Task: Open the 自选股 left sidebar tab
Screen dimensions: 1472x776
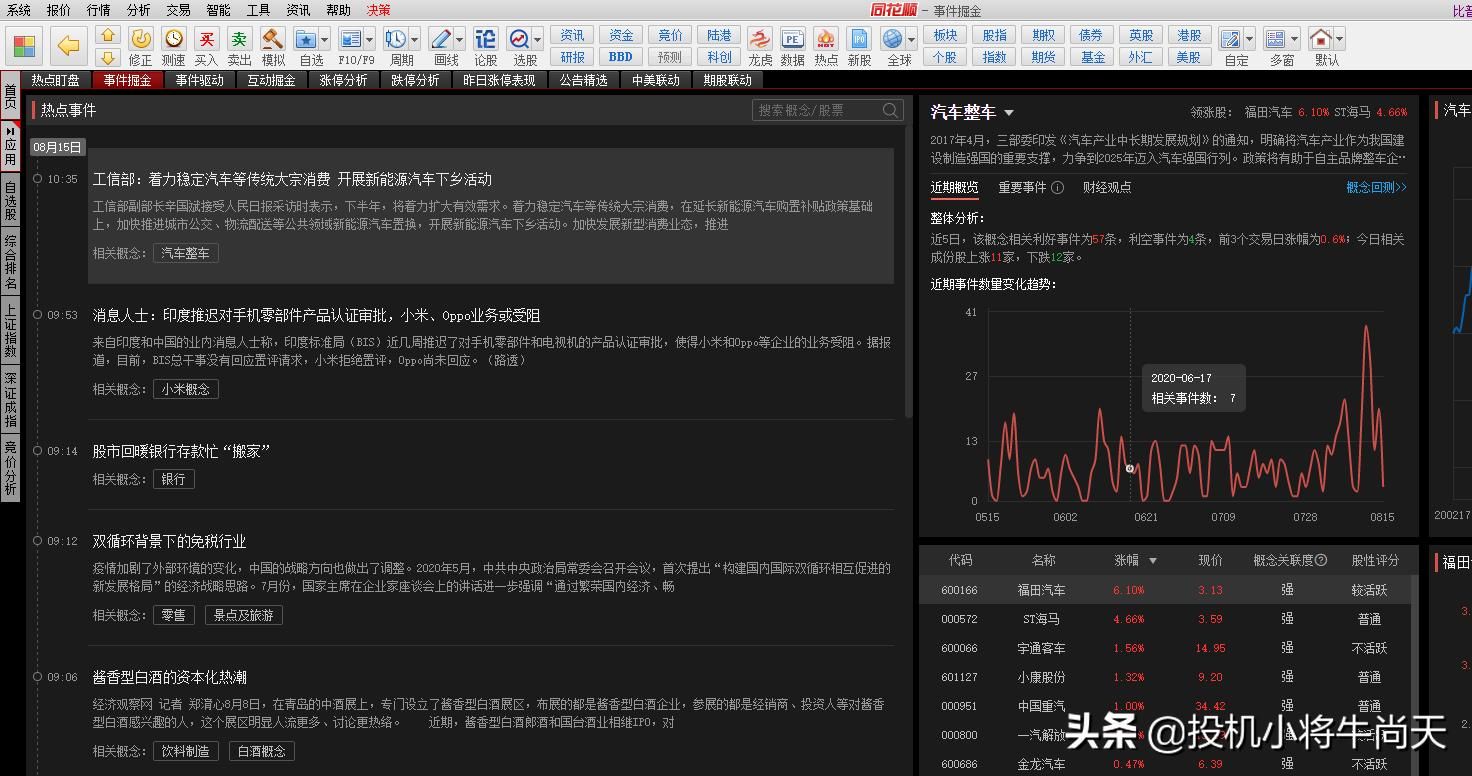Action: click(10, 200)
